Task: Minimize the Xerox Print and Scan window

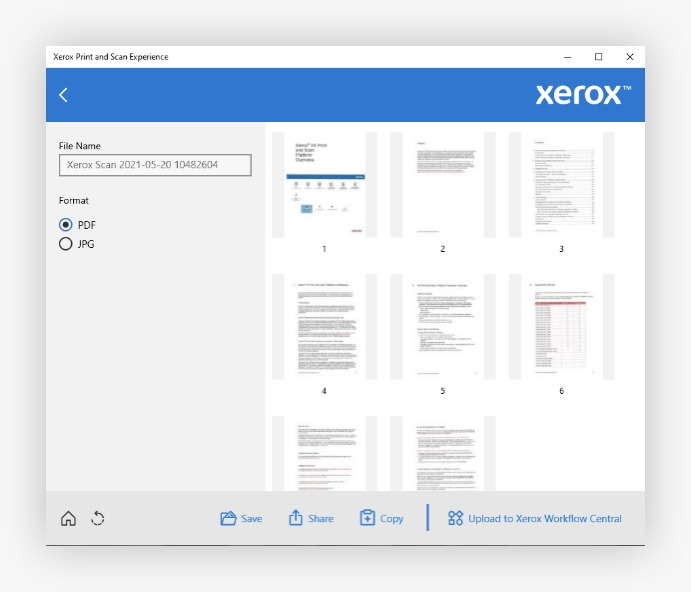Action: 568,57
